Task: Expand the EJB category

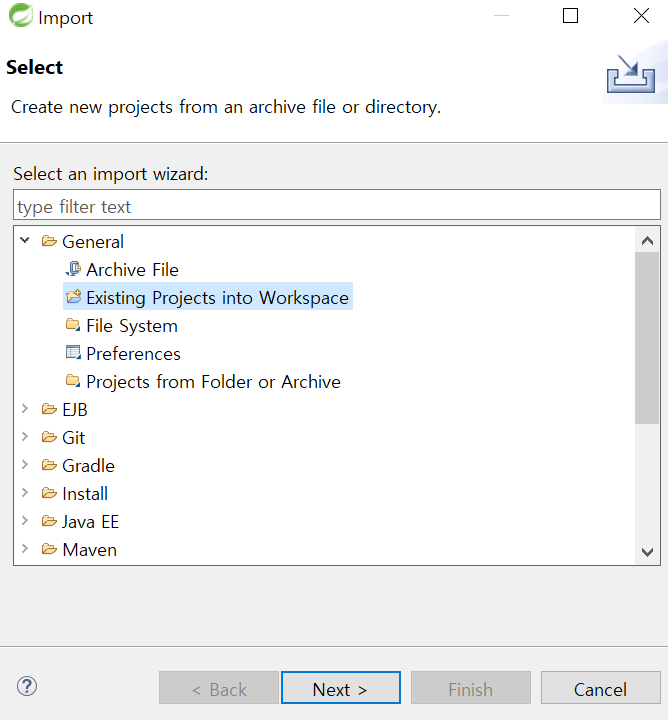Action: [25, 409]
